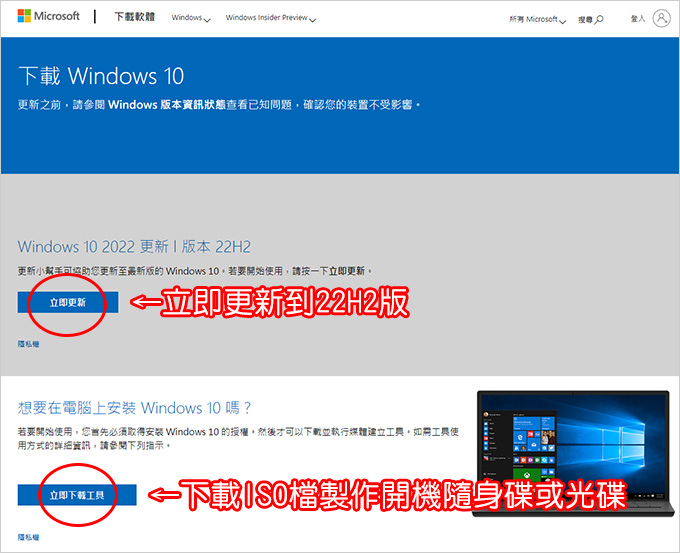Open the Windows 版本資訊狀態 link
Viewport: 680px width, 553px height.
(x=167, y=105)
